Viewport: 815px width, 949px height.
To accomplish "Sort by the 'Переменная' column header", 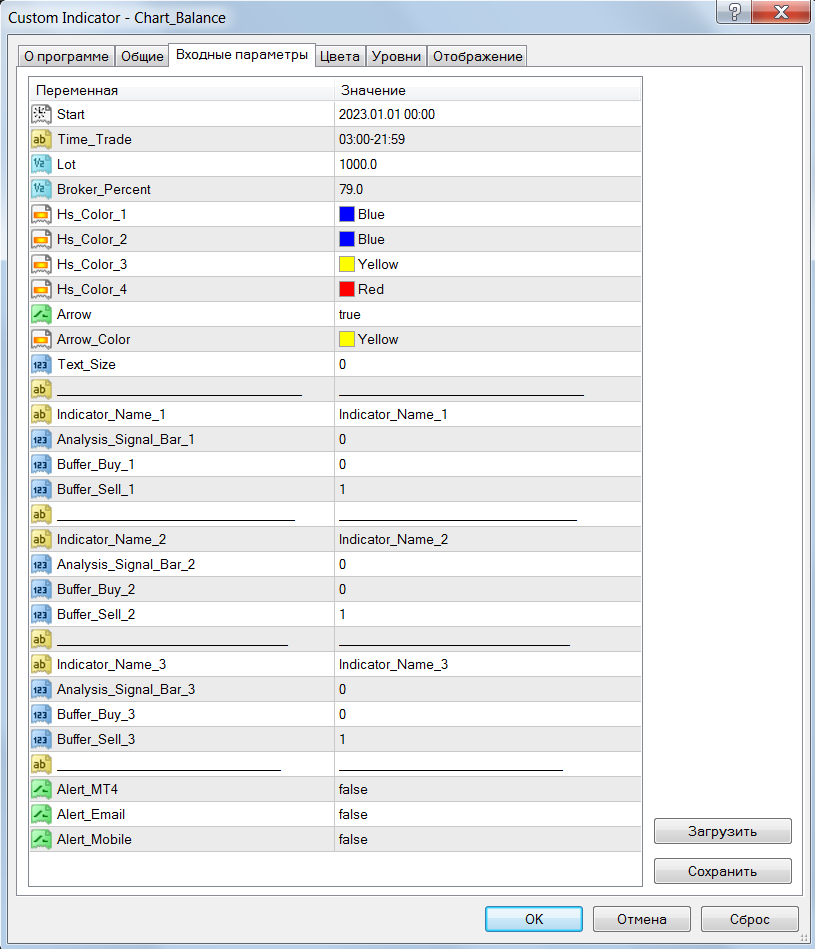I will pos(182,90).
